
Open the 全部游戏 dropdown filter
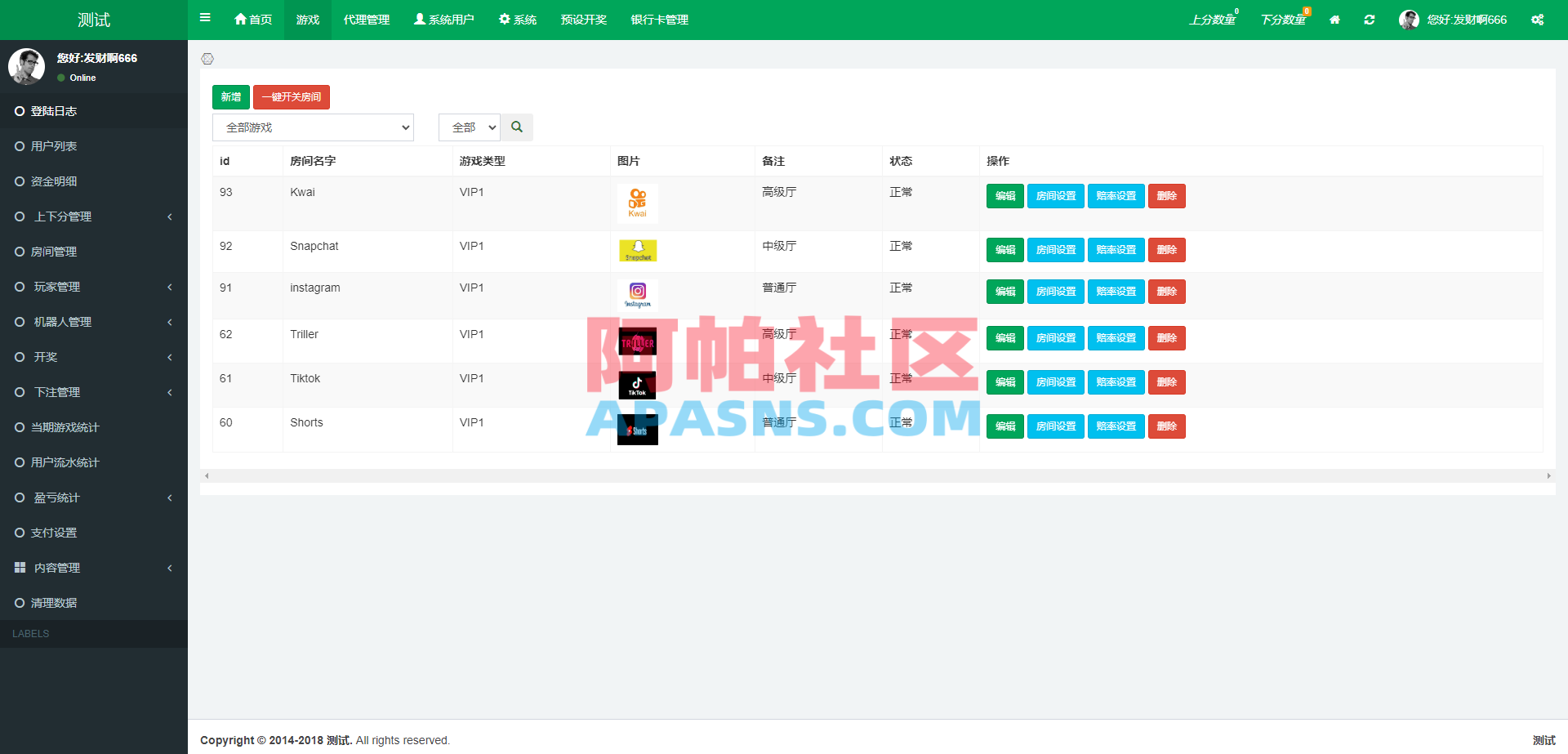[313, 127]
